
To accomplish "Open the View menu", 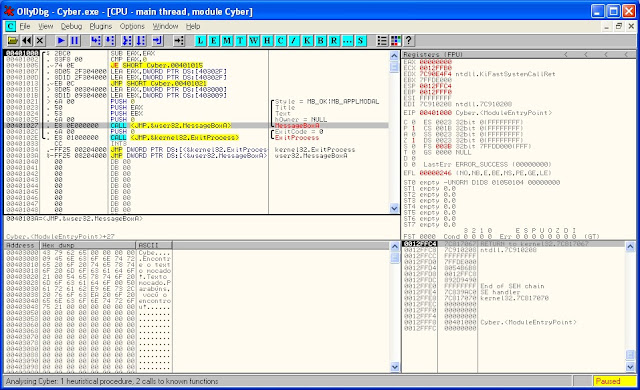I will (x=46, y=27).
